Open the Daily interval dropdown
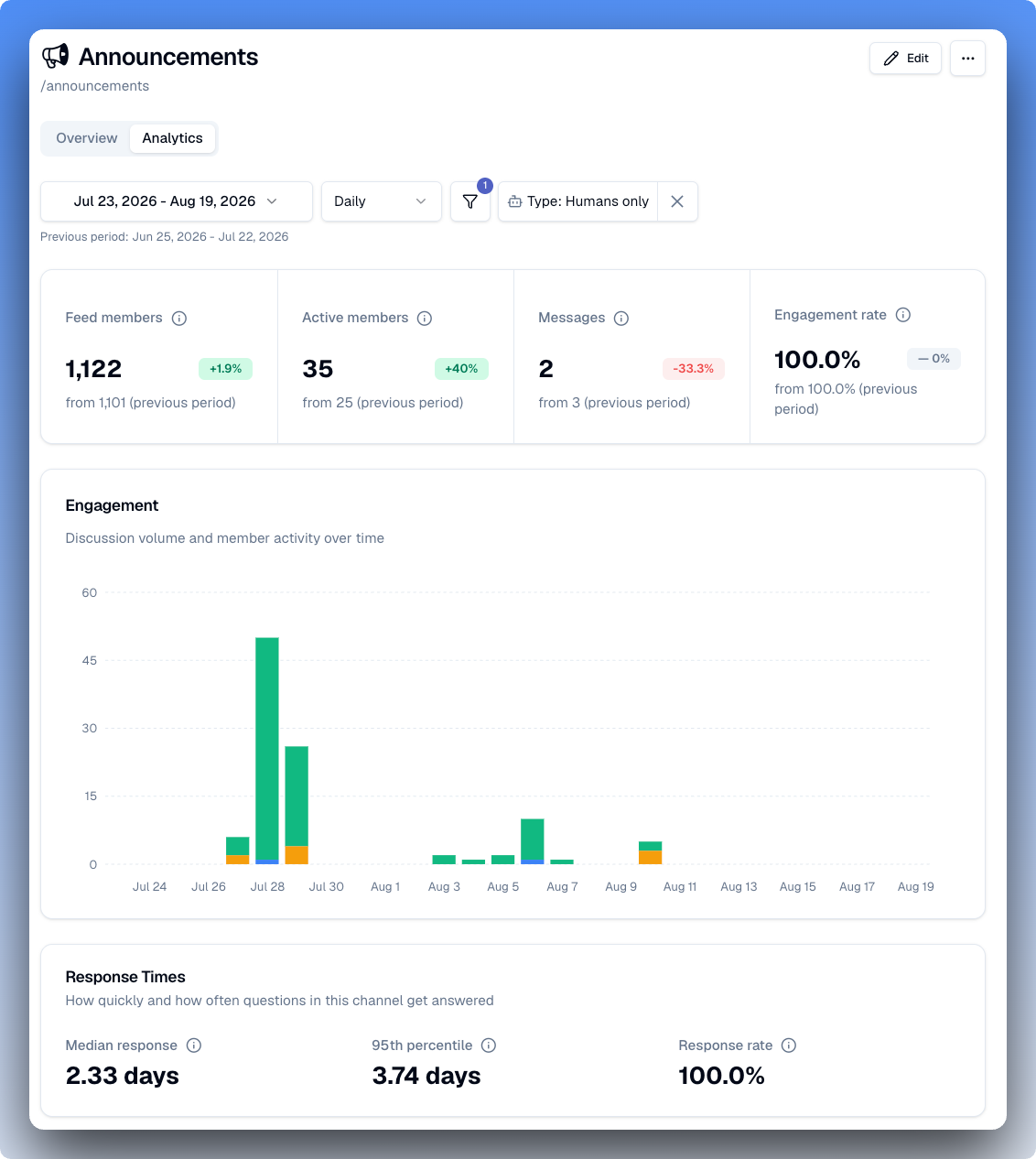1036x1159 pixels. click(x=381, y=201)
